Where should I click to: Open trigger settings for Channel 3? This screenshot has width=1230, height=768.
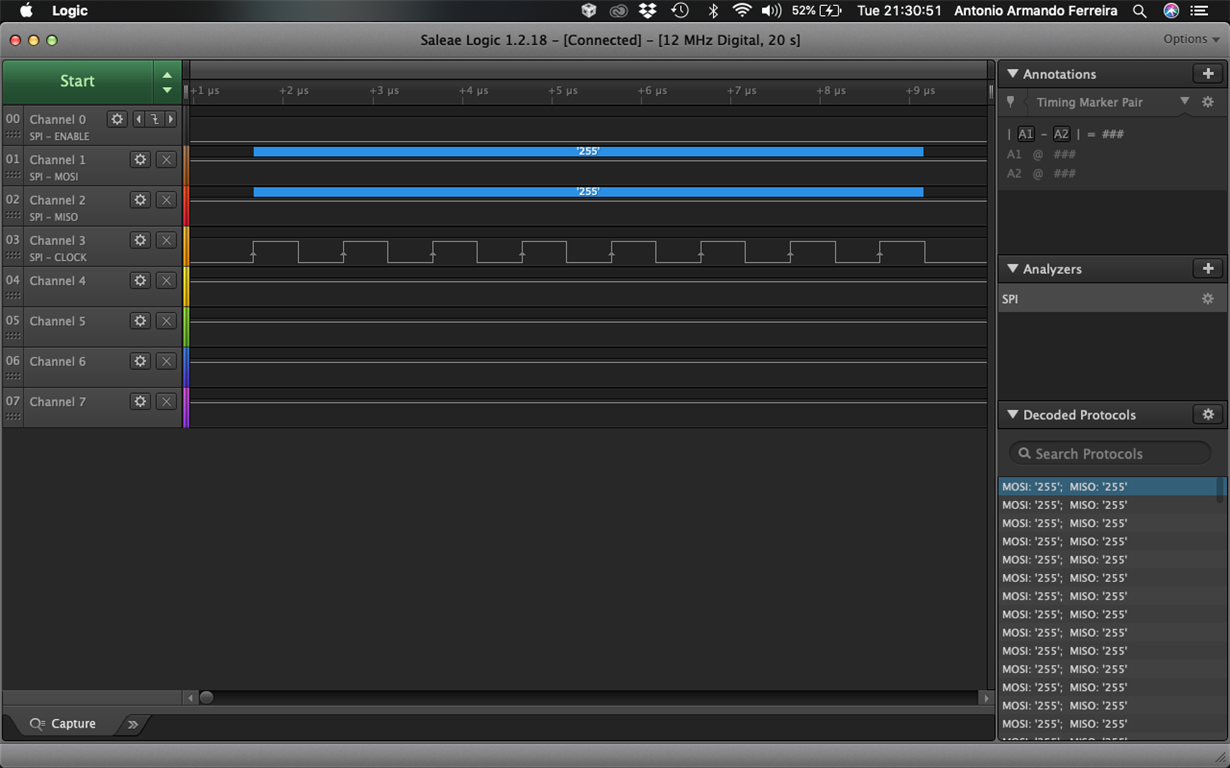click(x=167, y=240)
